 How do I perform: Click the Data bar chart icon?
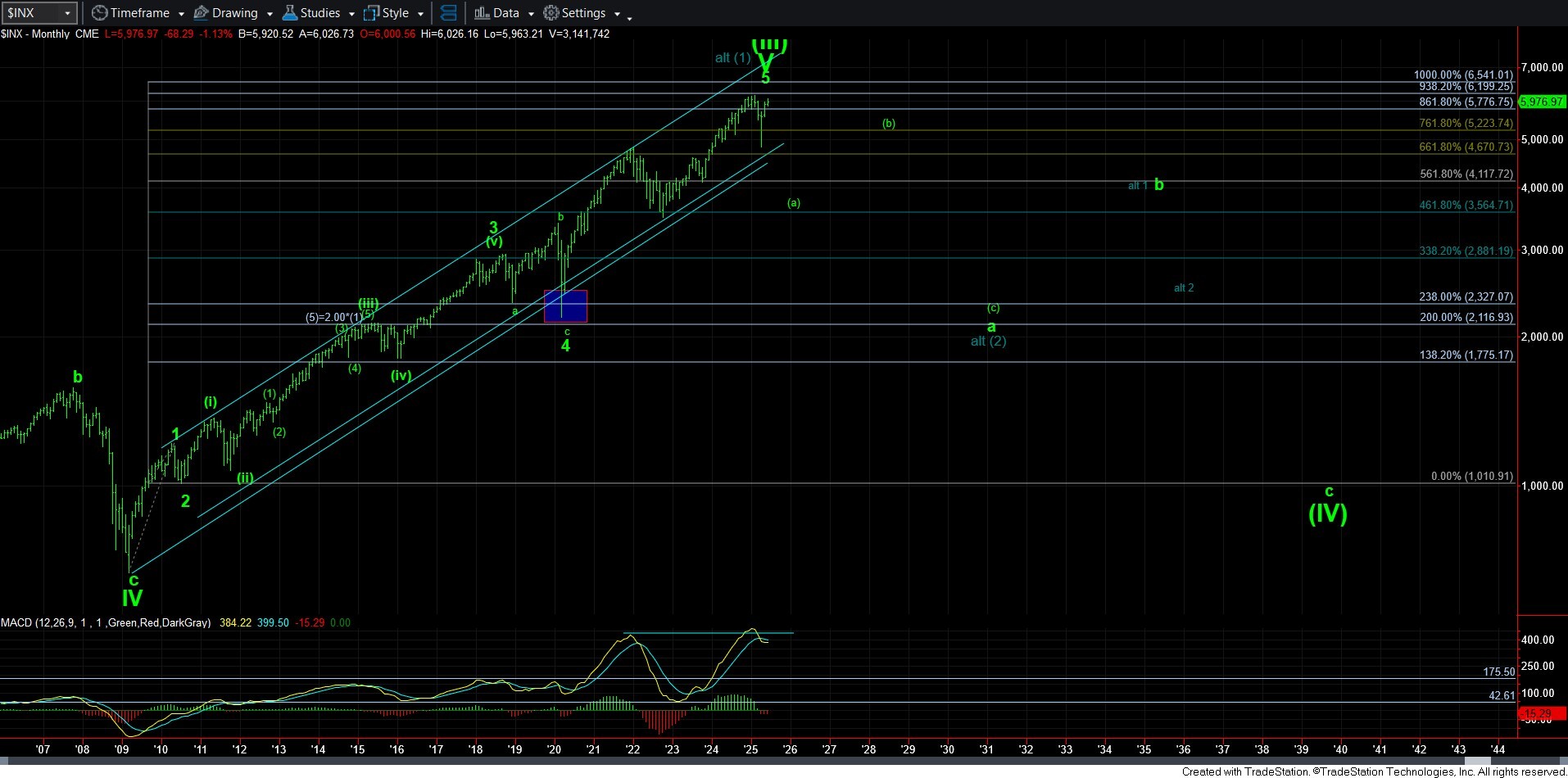482,13
